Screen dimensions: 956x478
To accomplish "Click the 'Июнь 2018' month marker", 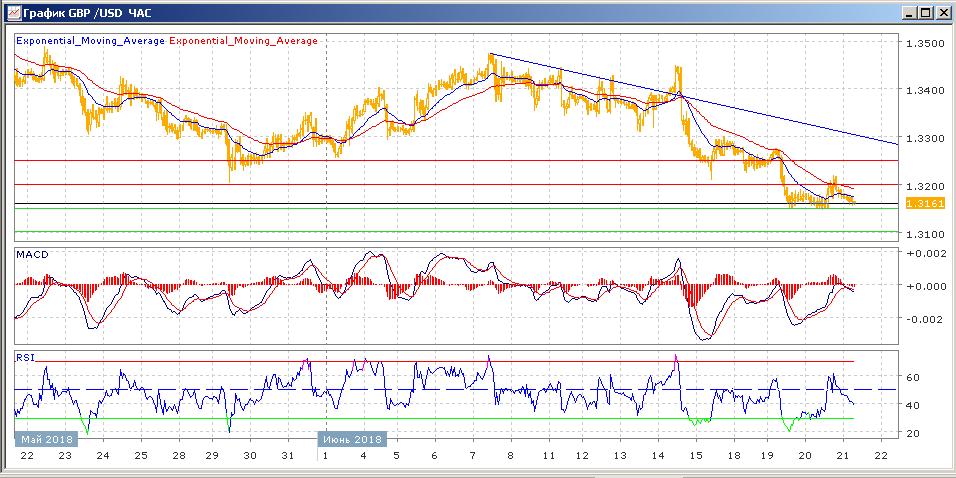I will (x=351, y=439).
